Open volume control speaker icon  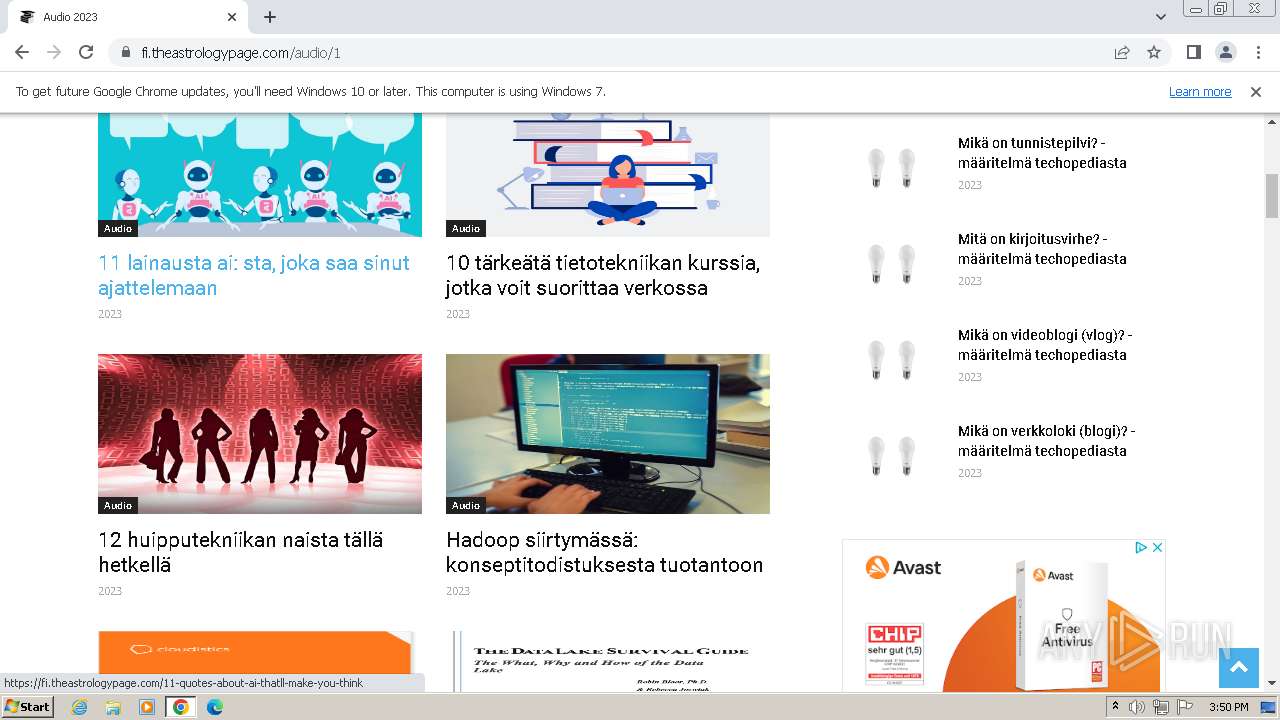1137,707
